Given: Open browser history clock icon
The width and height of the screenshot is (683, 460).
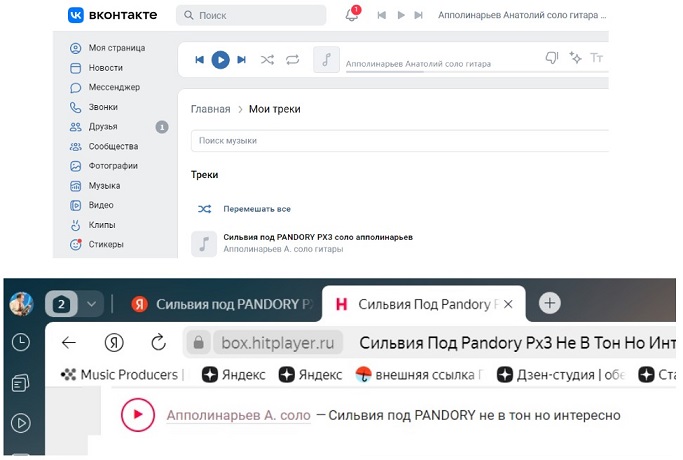Looking at the screenshot, I should [21, 342].
